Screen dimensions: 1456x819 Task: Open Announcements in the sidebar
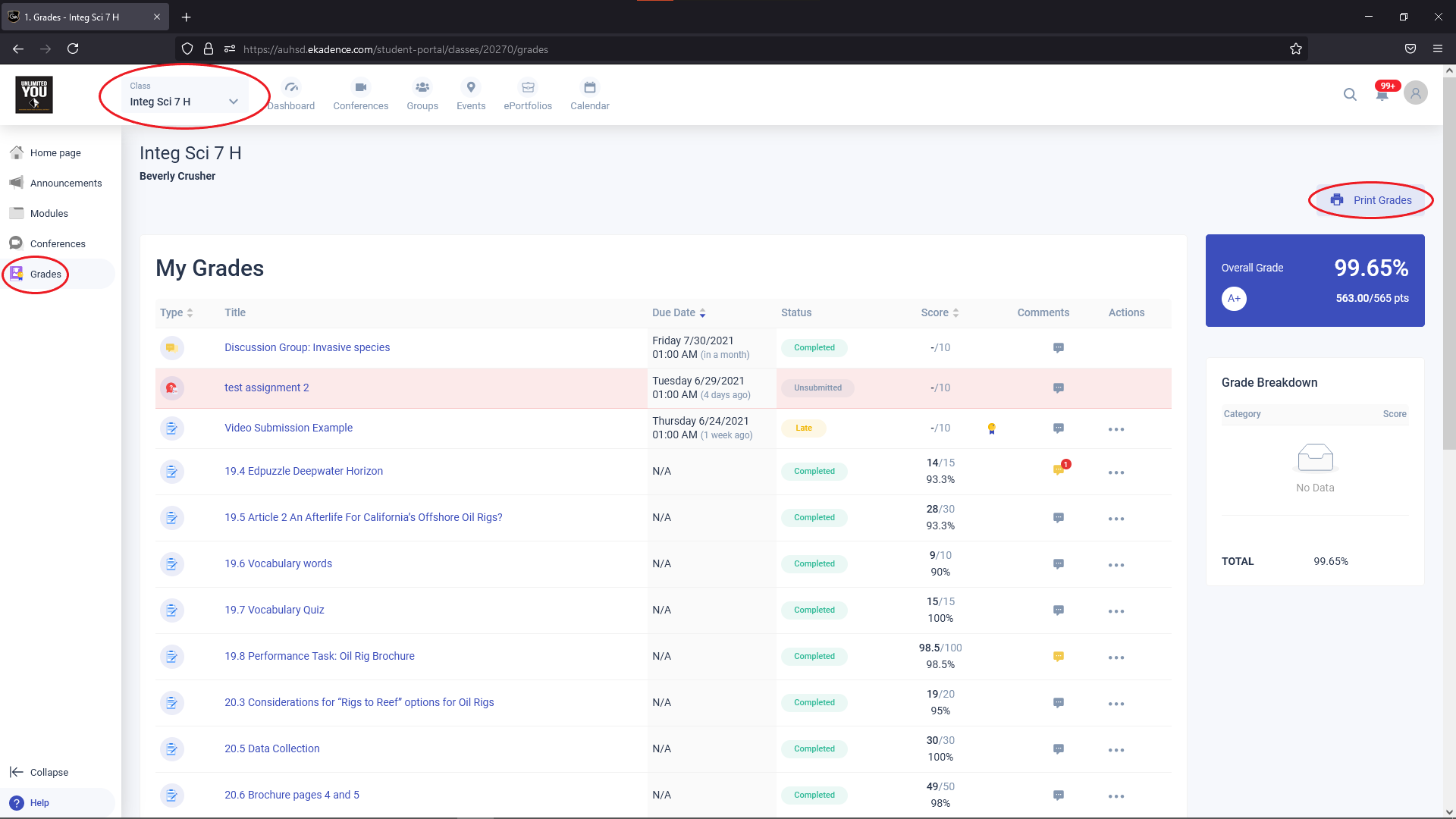pyautogui.click(x=65, y=184)
